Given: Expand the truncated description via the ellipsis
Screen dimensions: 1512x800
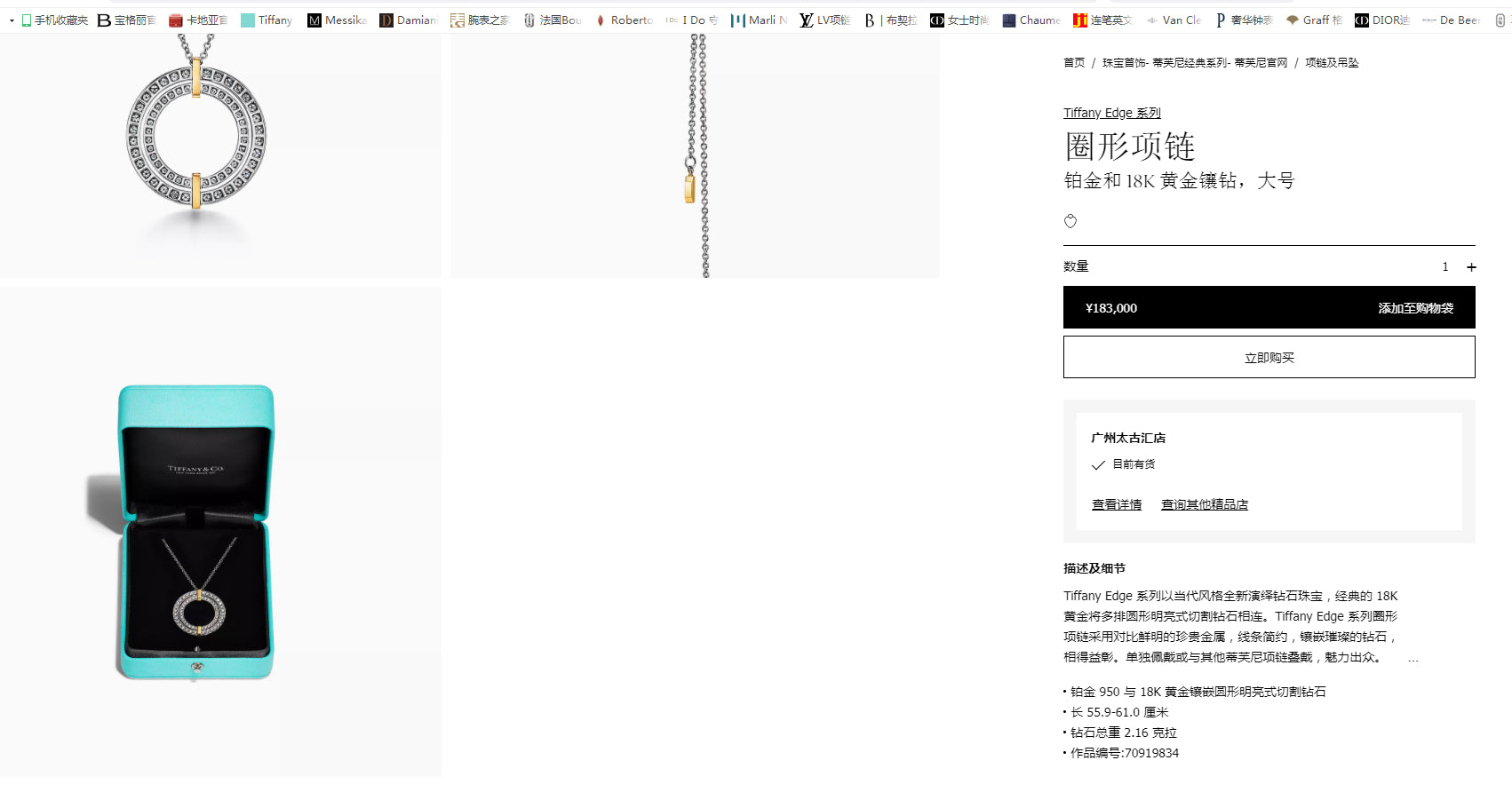Looking at the screenshot, I should pyautogui.click(x=1413, y=659).
